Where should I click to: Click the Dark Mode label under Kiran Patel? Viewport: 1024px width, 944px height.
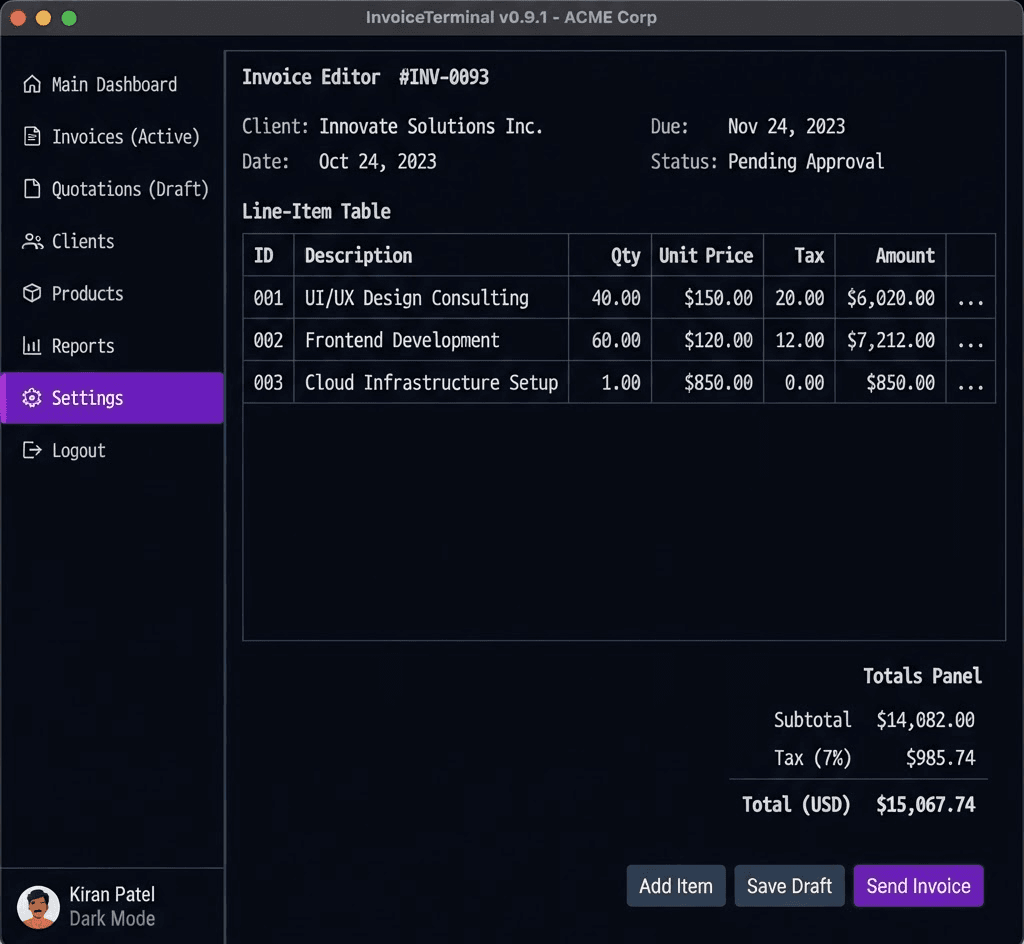tap(112, 919)
